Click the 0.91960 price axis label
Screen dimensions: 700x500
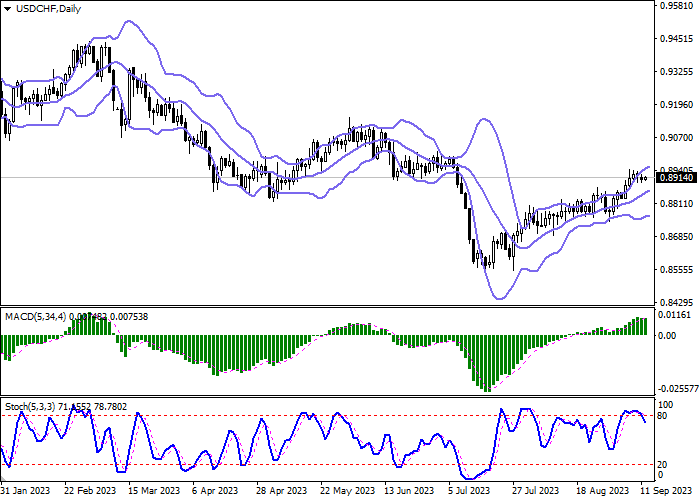click(677, 104)
